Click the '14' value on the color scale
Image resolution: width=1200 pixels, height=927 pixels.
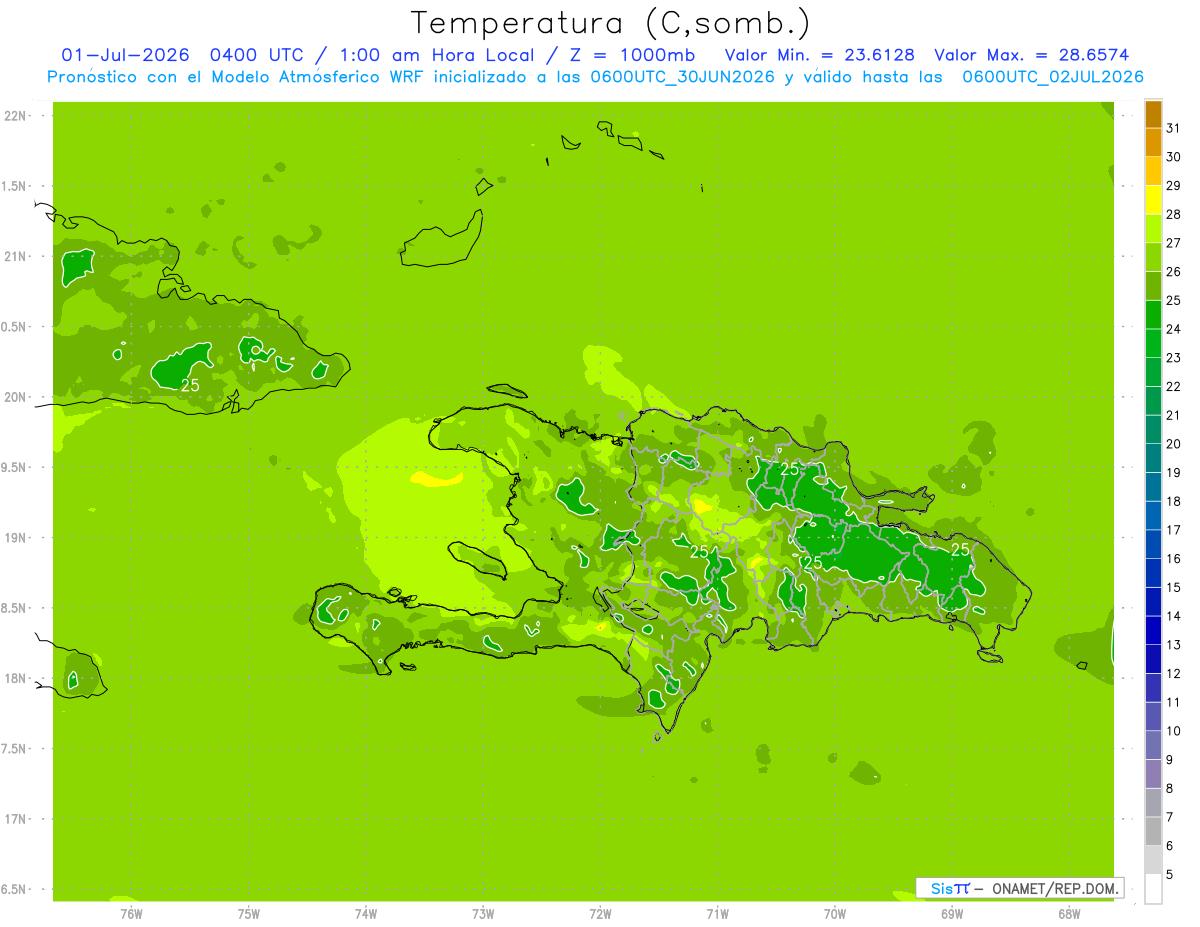click(1173, 616)
